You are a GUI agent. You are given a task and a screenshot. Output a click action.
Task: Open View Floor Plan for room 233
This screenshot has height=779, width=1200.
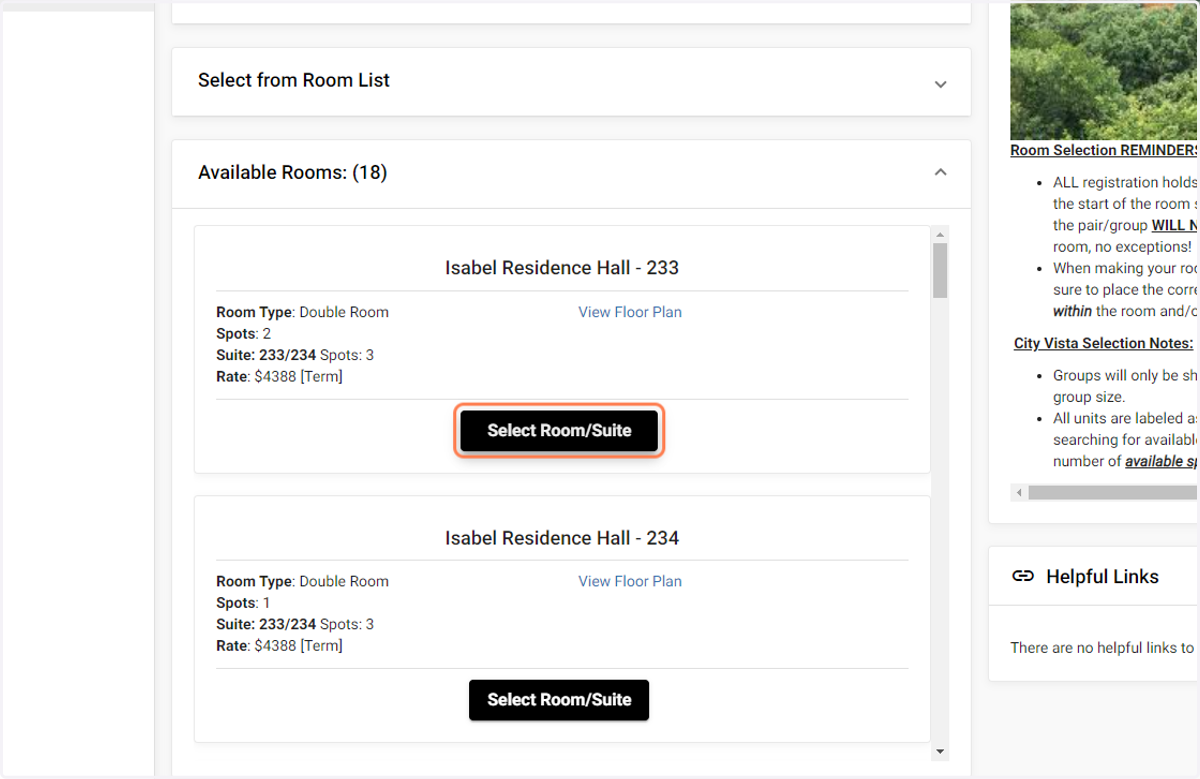(630, 312)
